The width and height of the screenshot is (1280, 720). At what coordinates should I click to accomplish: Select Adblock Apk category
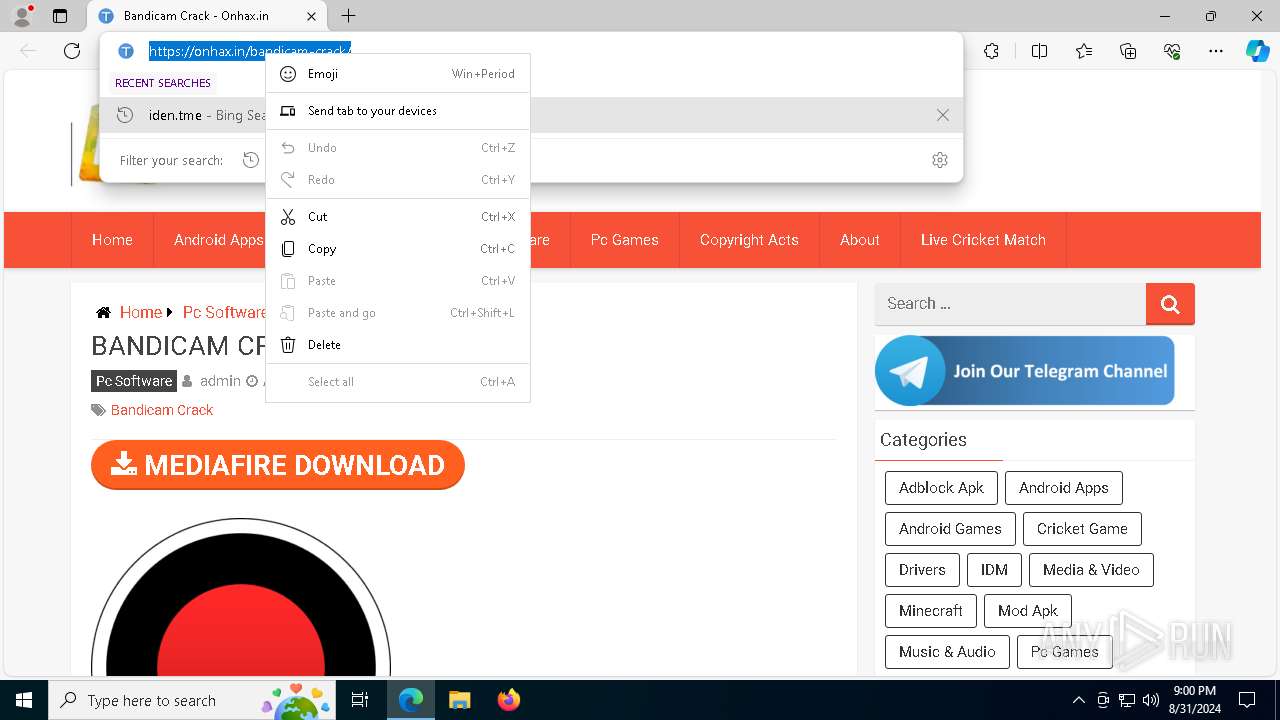[x=941, y=488]
